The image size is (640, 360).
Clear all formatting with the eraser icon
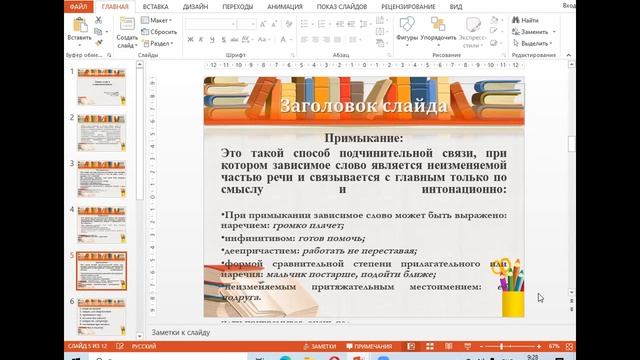click(x=289, y=24)
